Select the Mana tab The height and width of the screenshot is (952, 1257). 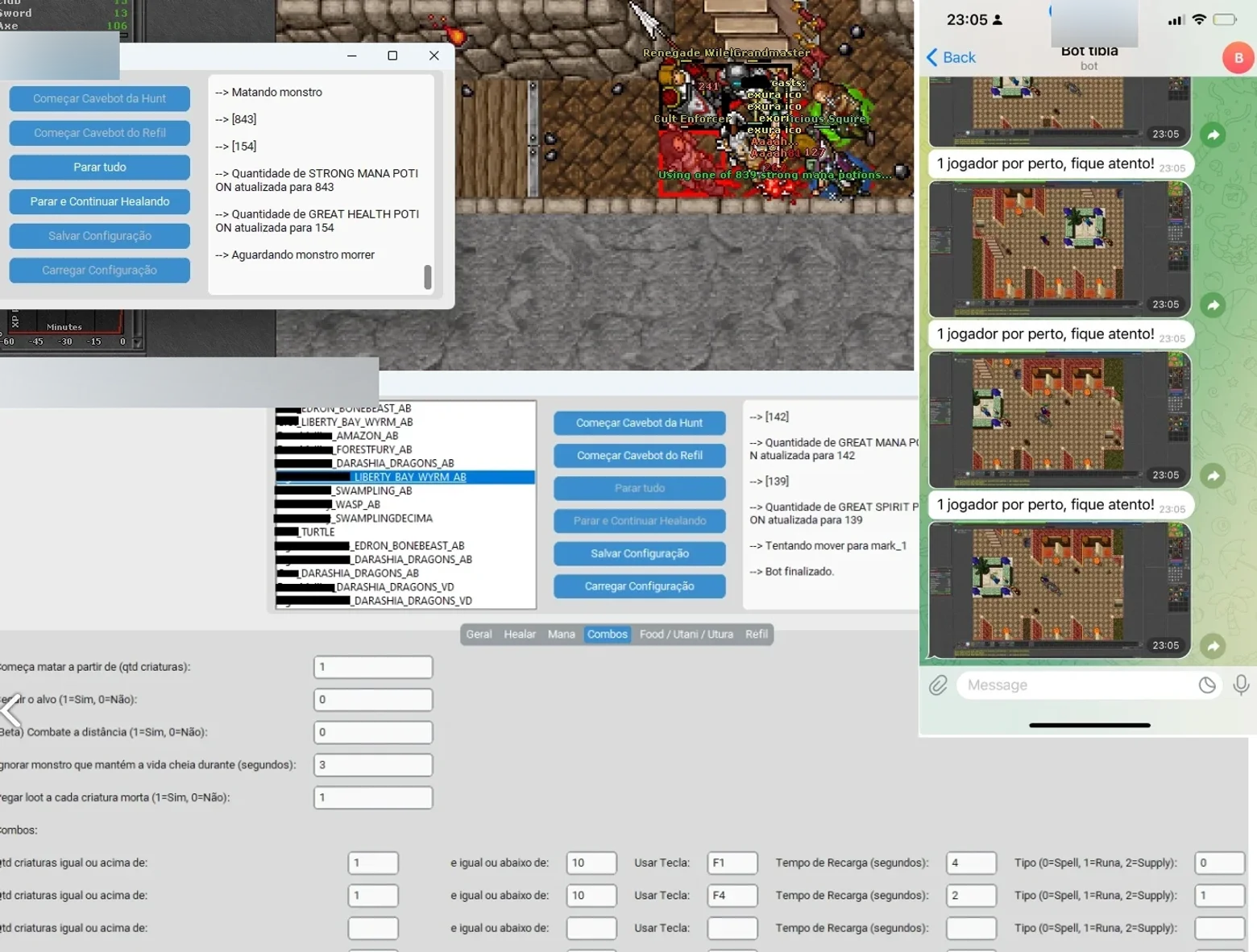pos(562,635)
